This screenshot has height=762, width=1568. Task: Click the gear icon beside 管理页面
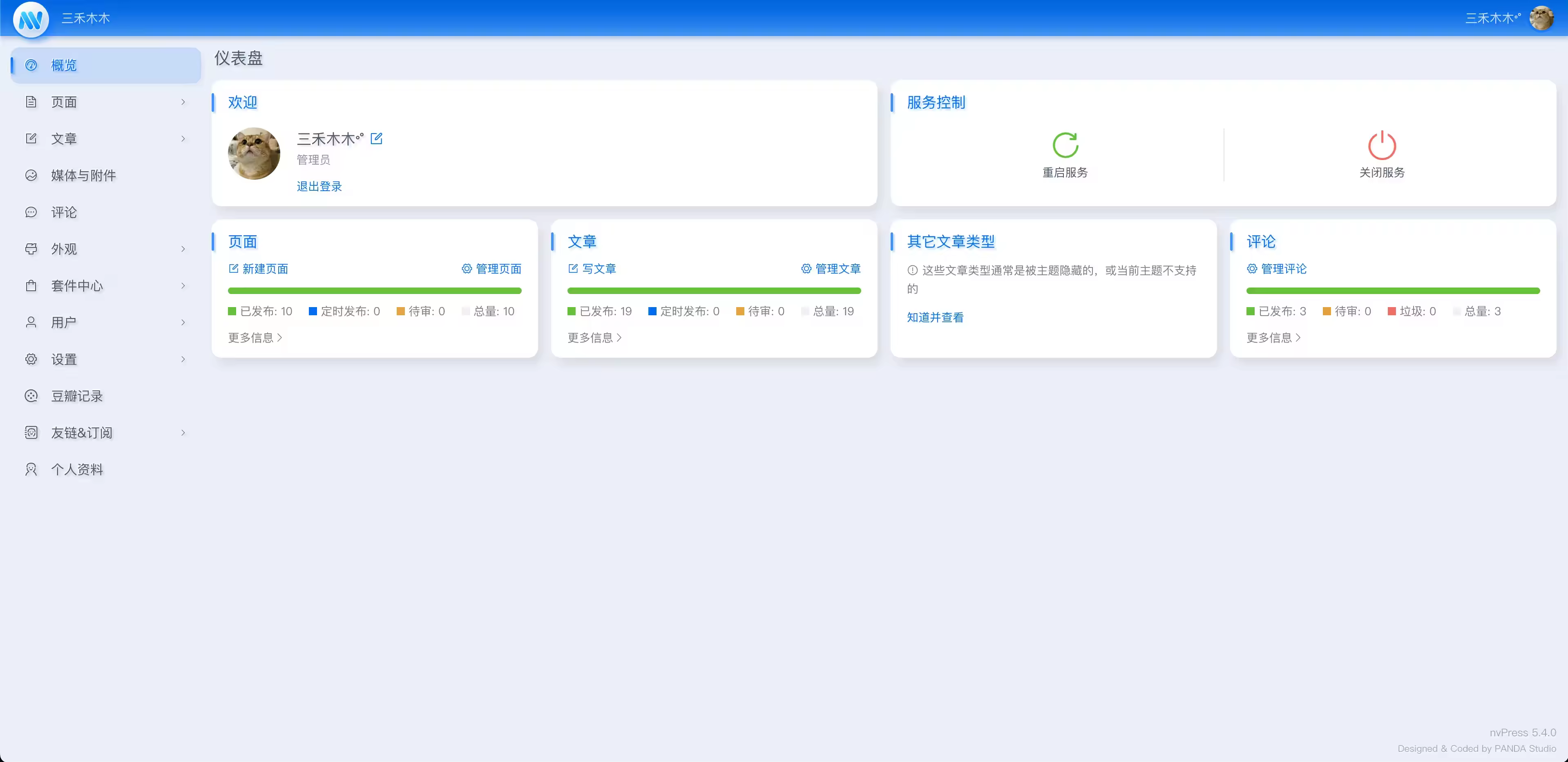467,268
